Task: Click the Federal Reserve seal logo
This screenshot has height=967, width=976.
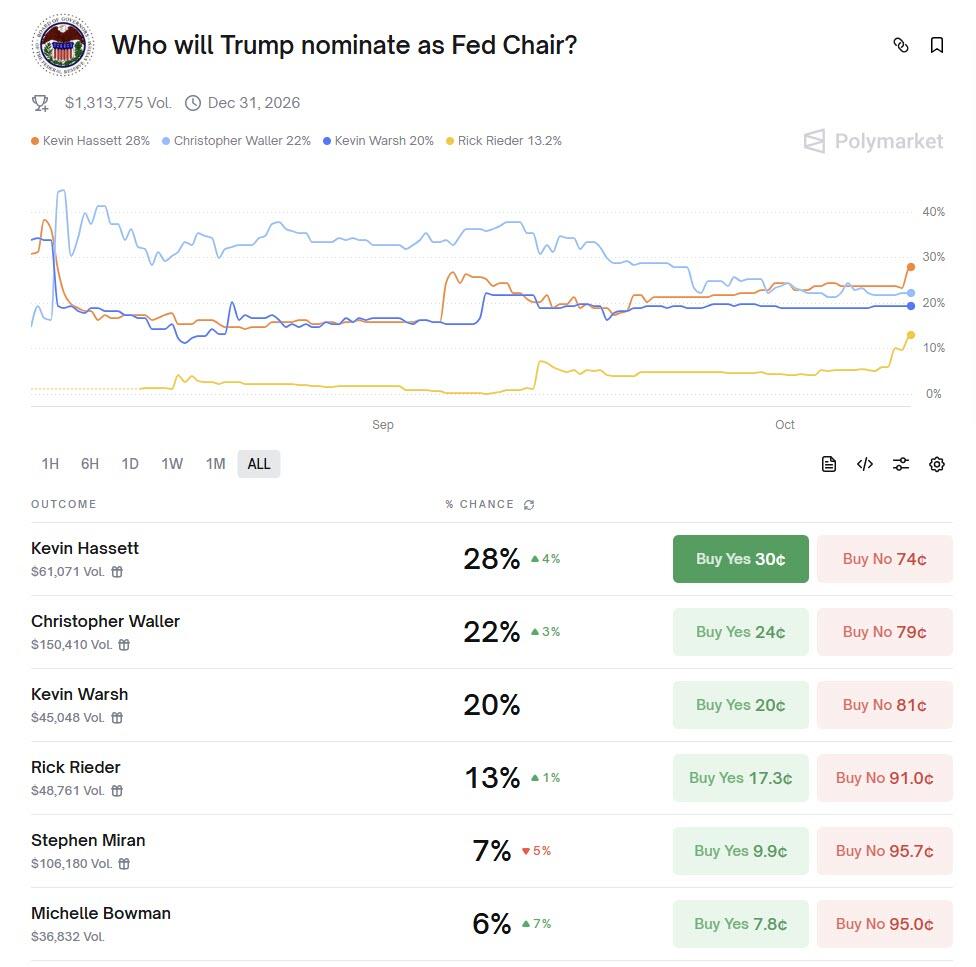Action: click(x=63, y=45)
